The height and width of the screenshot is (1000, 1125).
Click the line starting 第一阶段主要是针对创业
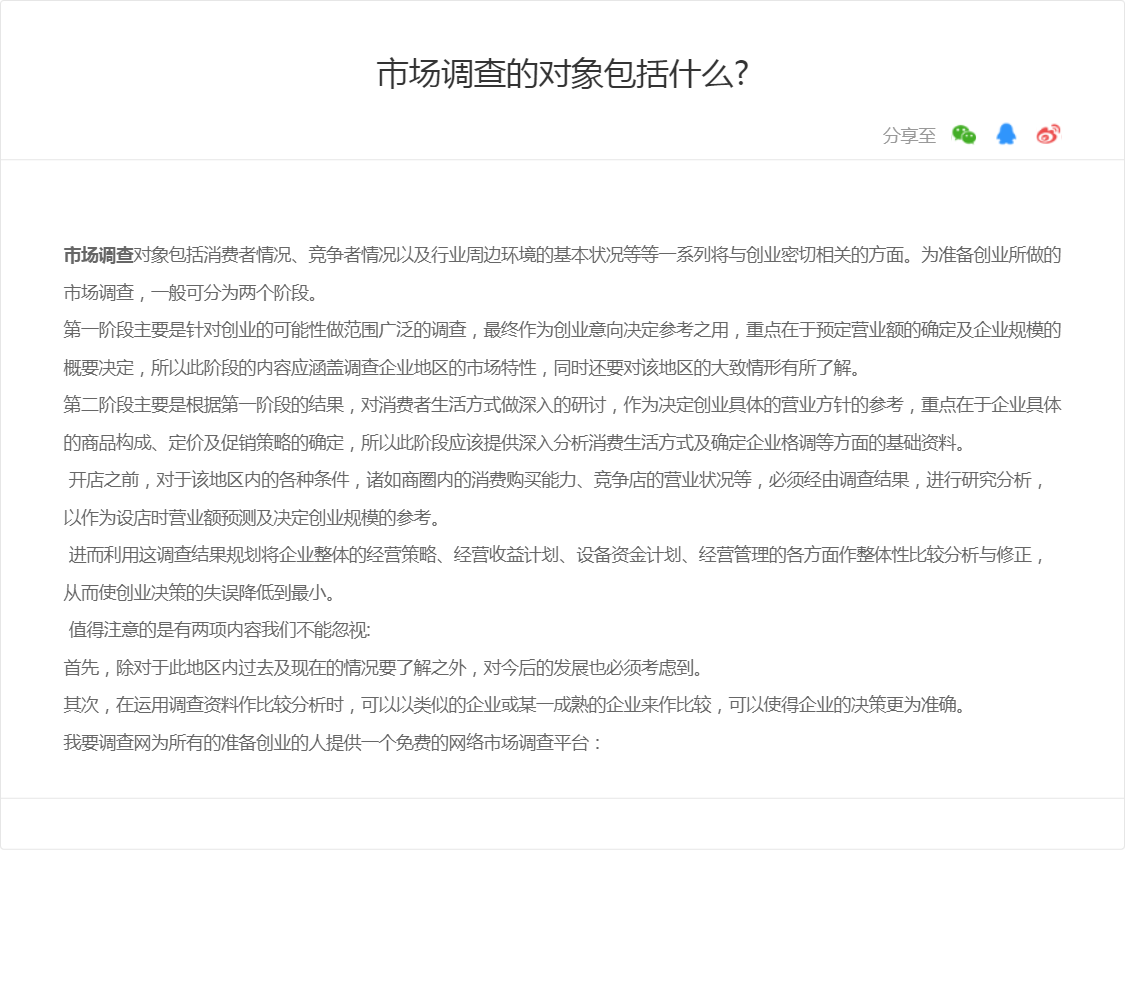(x=562, y=330)
